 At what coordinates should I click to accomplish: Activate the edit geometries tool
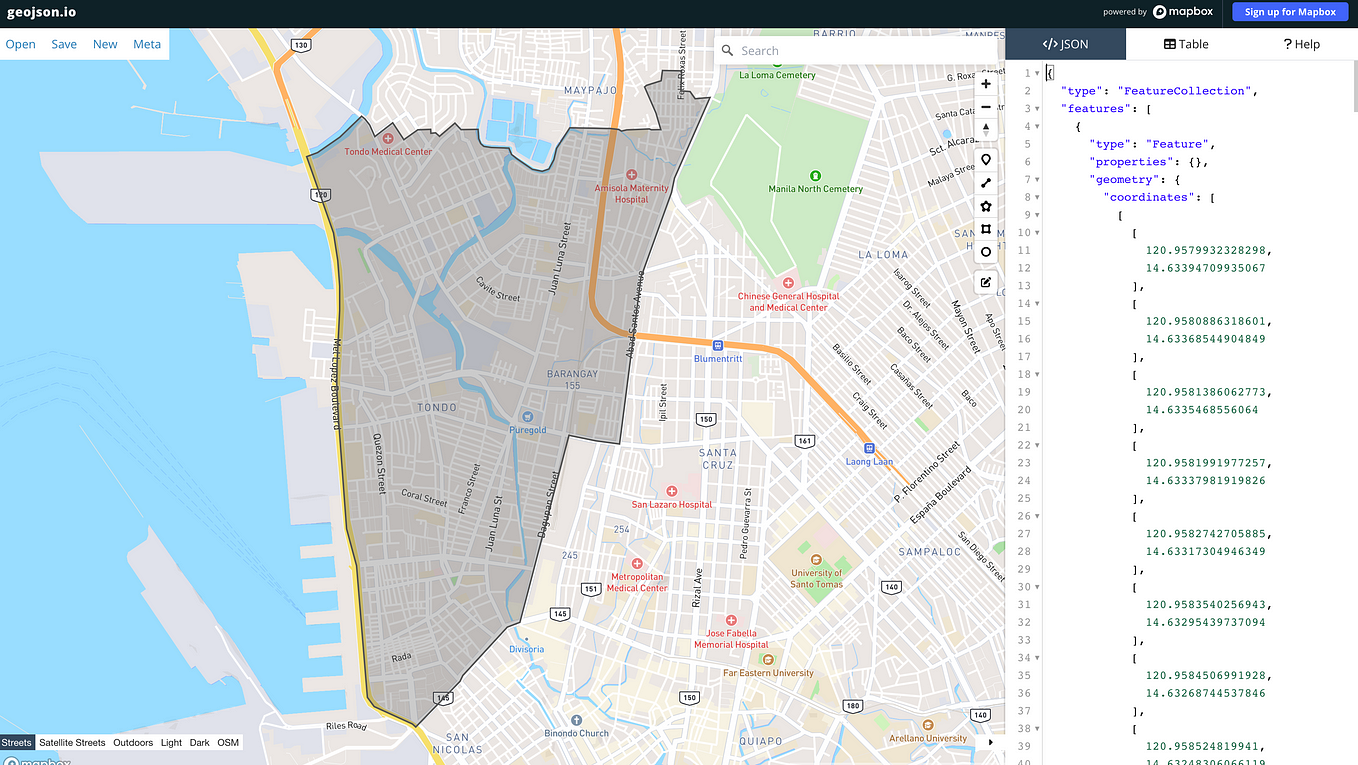tap(986, 282)
